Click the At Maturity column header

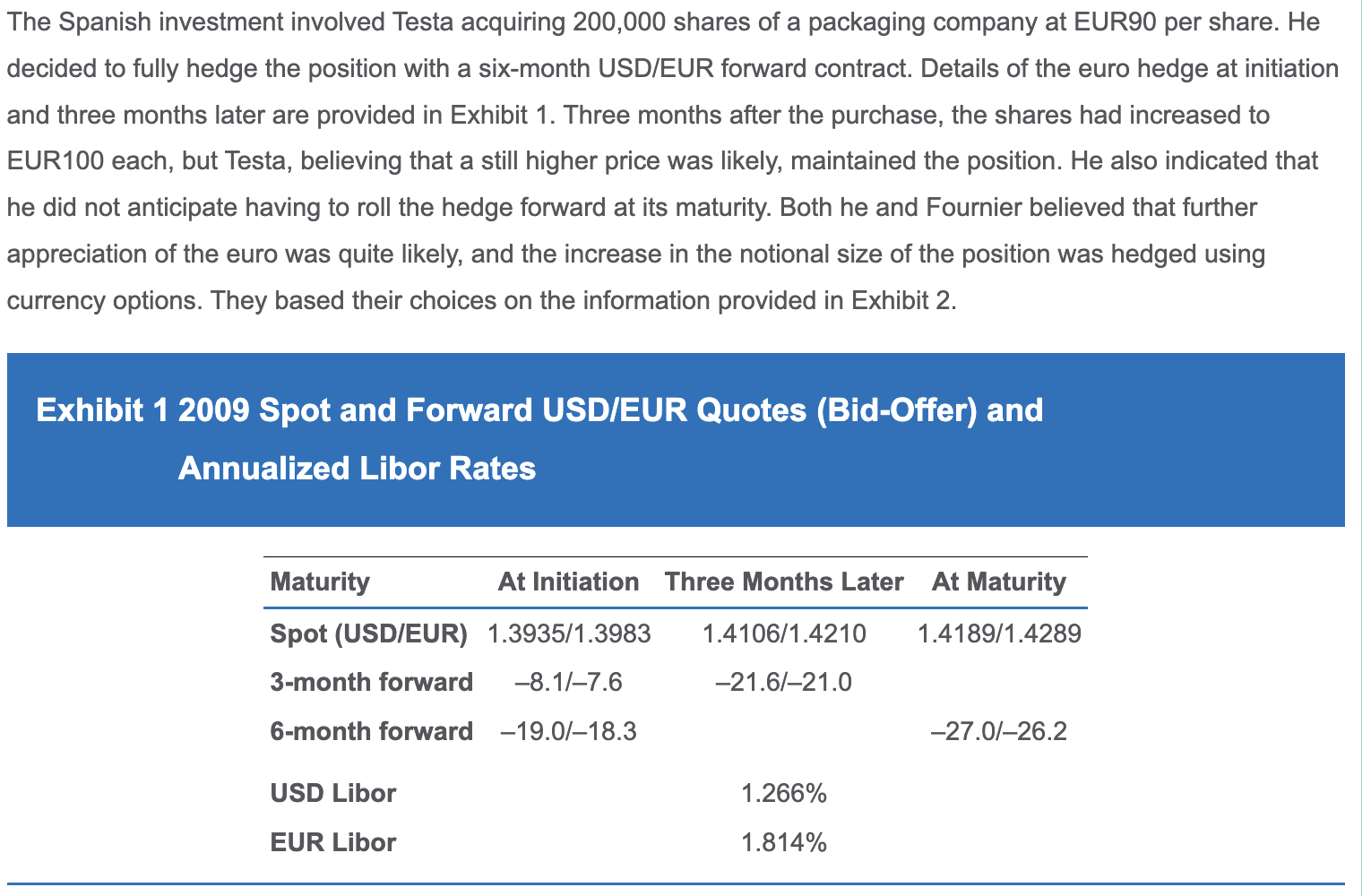(999, 582)
